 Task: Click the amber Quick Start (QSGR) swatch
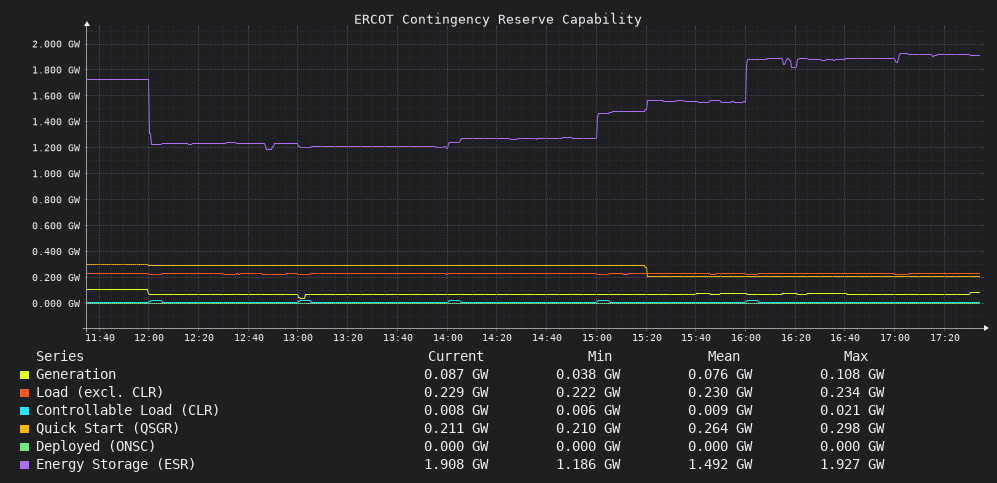pyautogui.click(x=24, y=429)
